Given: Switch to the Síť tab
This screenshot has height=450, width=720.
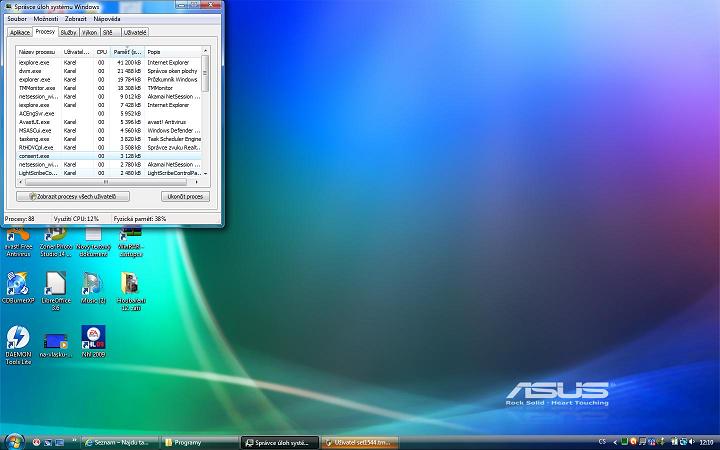Looking at the screenshot, I should 111,33.
